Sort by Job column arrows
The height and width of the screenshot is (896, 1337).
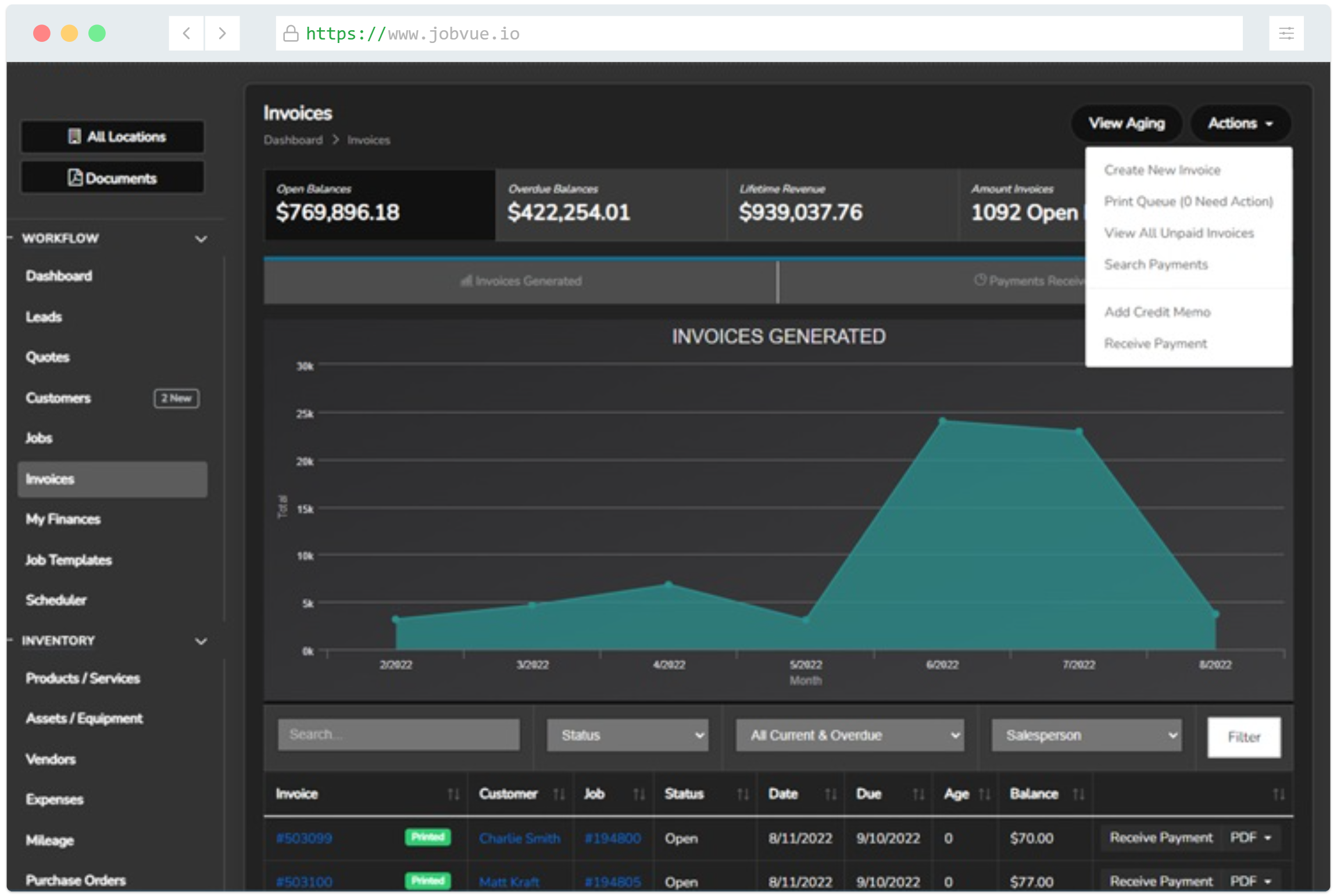coord(639,794)
